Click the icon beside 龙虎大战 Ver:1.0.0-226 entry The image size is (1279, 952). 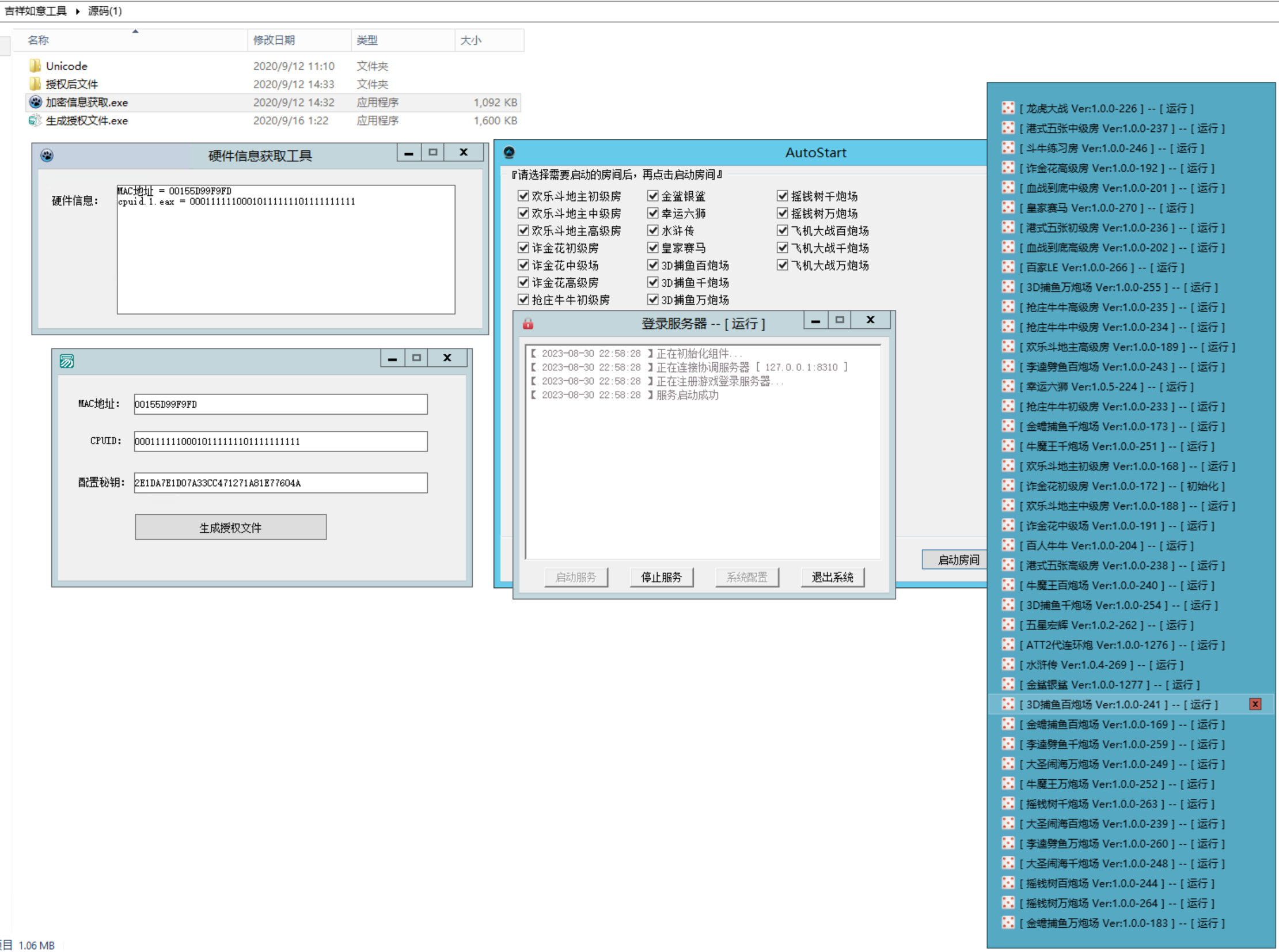click(x=1008, y=108)
